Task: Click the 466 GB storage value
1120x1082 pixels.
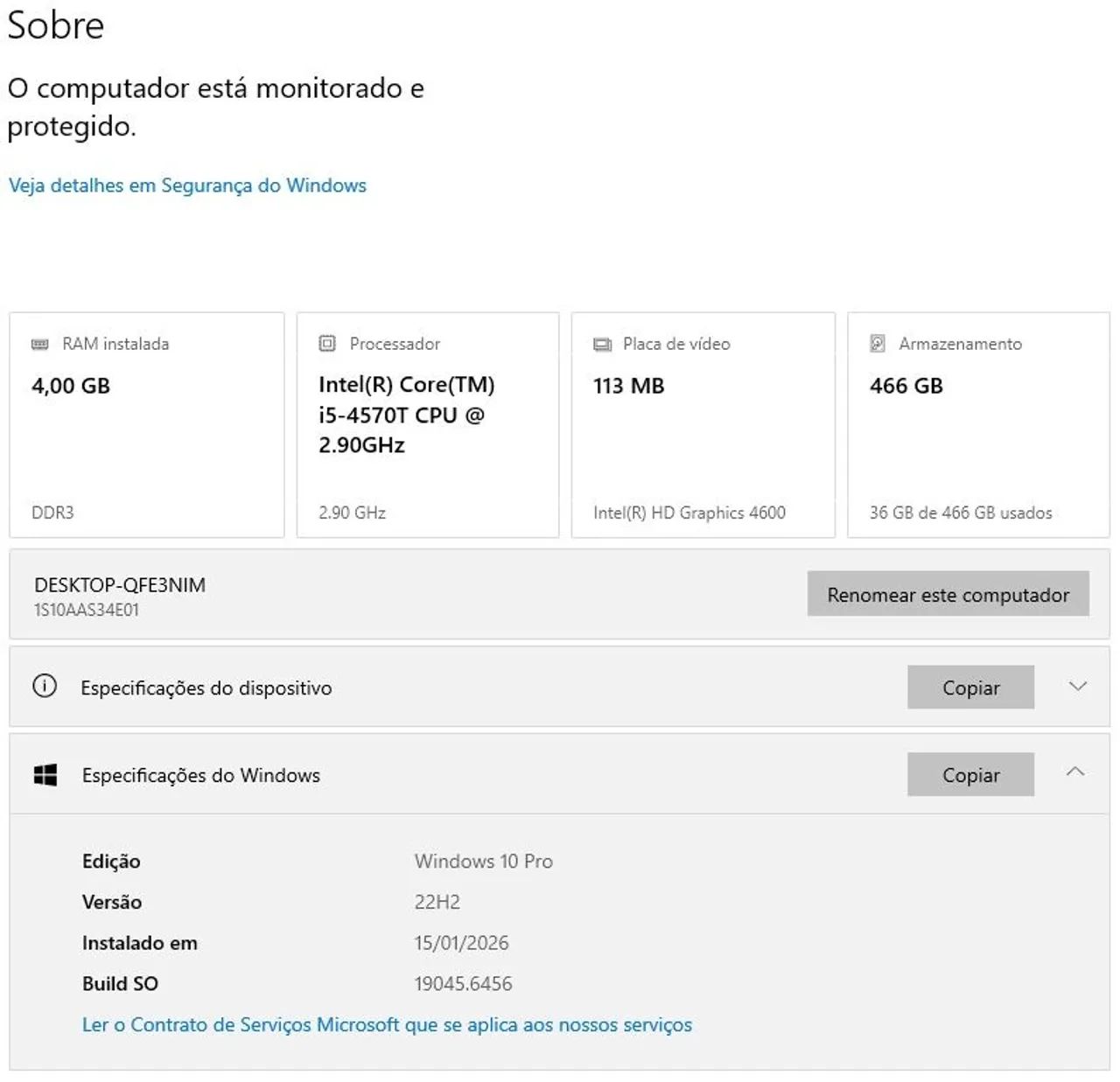Action: [x=906, y=386]
